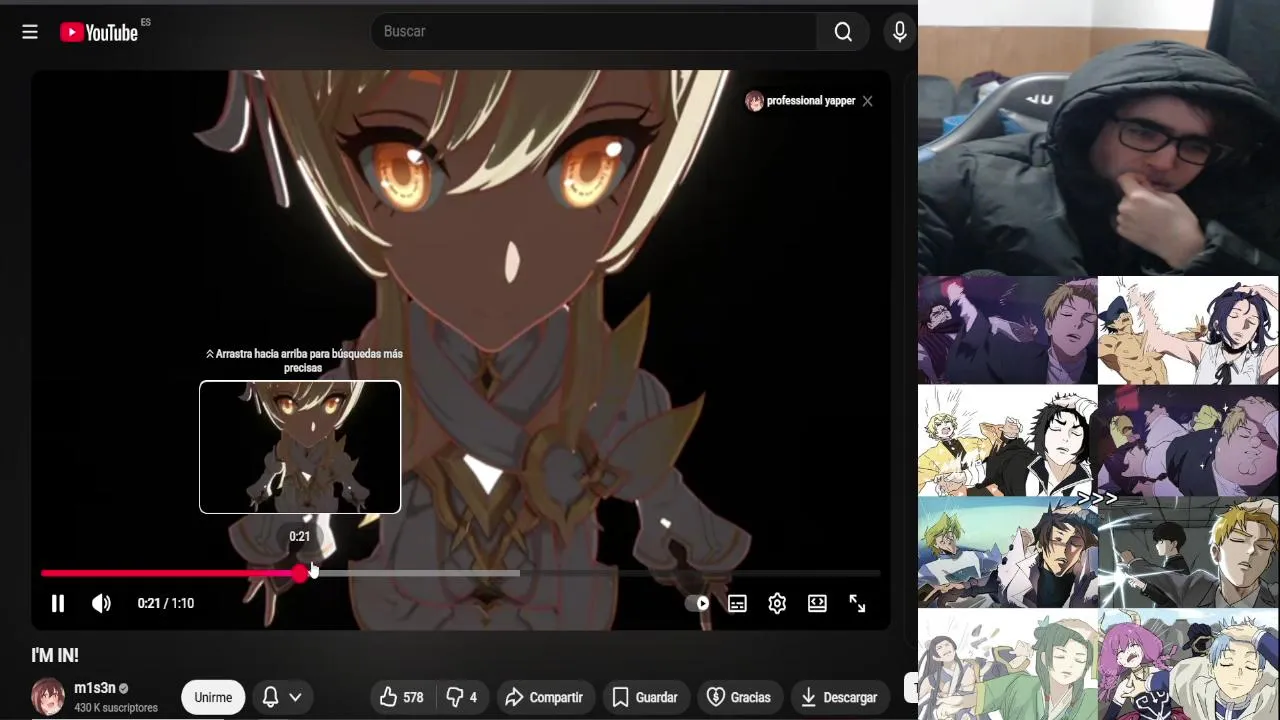This screenshot has height=720, width=1280.
Task: Enter fullscreen mode
Action: pyautogui.click(x=857, y=603)
